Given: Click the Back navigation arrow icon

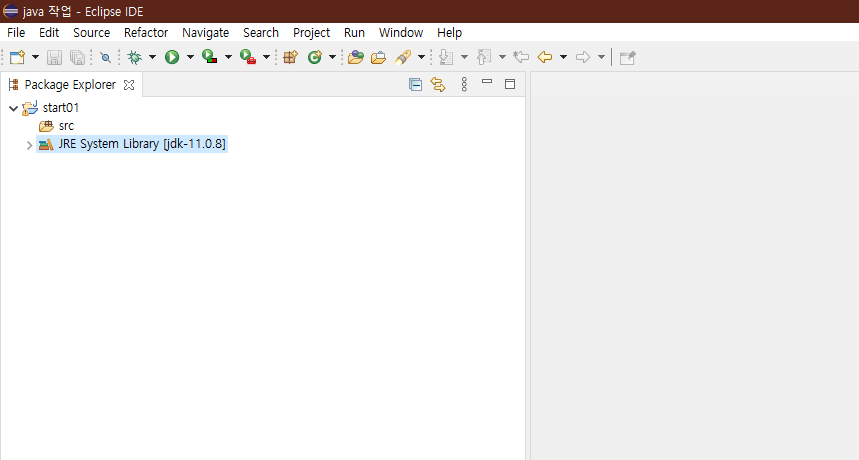Looking at the screenshot, I should coord(545,57).
